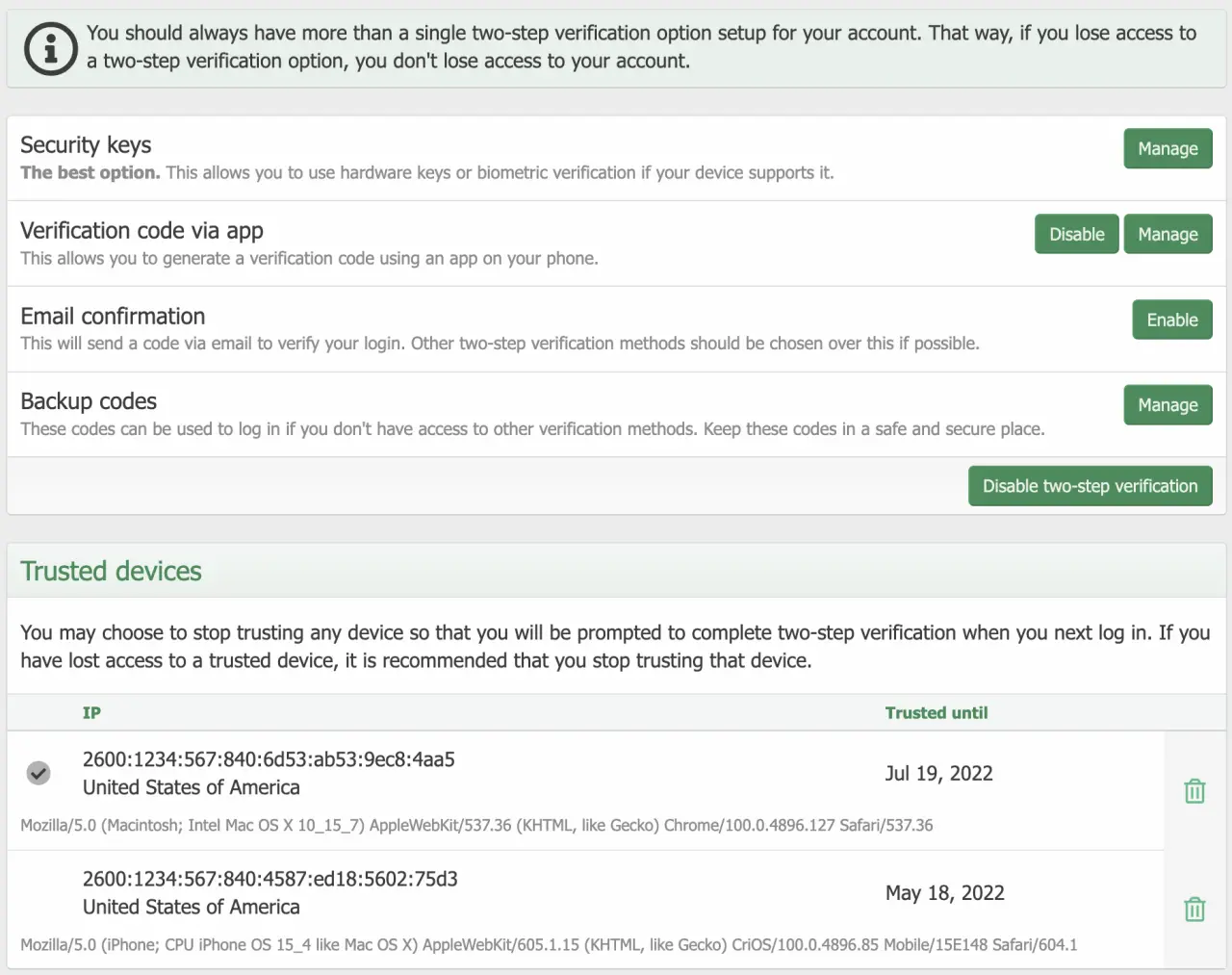Manage Backup codes

(1168, 405)
